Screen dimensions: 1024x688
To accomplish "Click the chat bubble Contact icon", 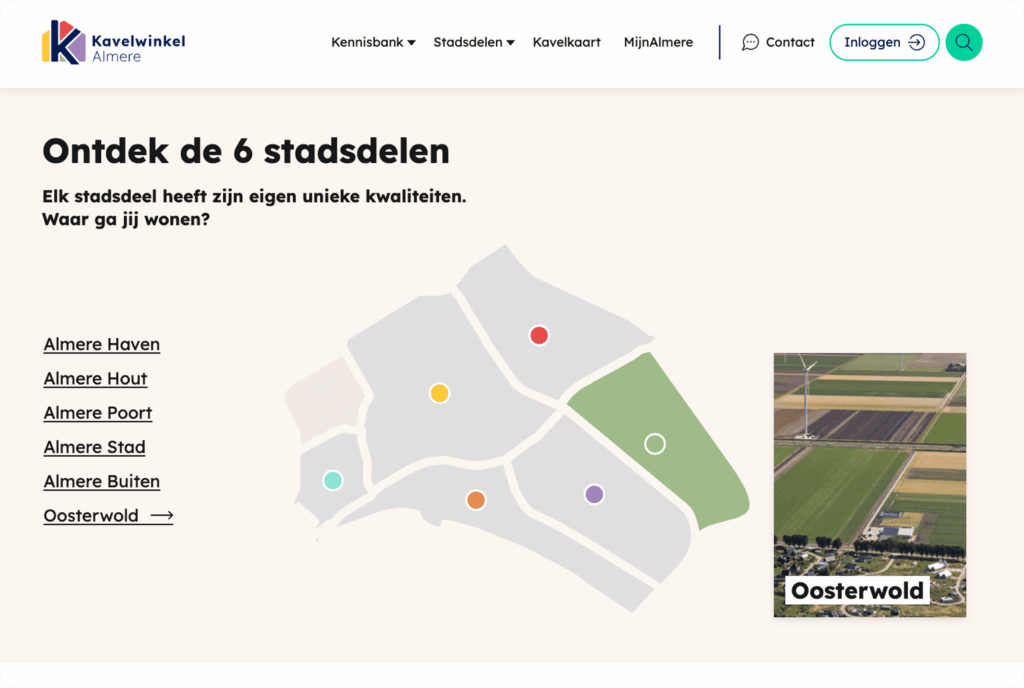I will click(x=750, y=42).
